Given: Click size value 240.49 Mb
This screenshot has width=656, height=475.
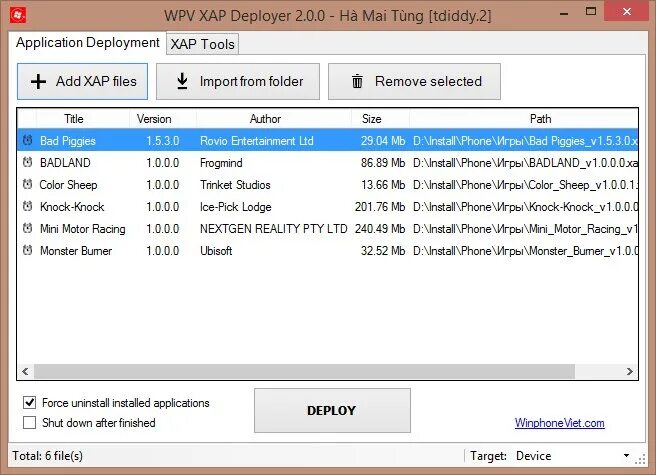Looking at the screenshot, I should 380,229.
